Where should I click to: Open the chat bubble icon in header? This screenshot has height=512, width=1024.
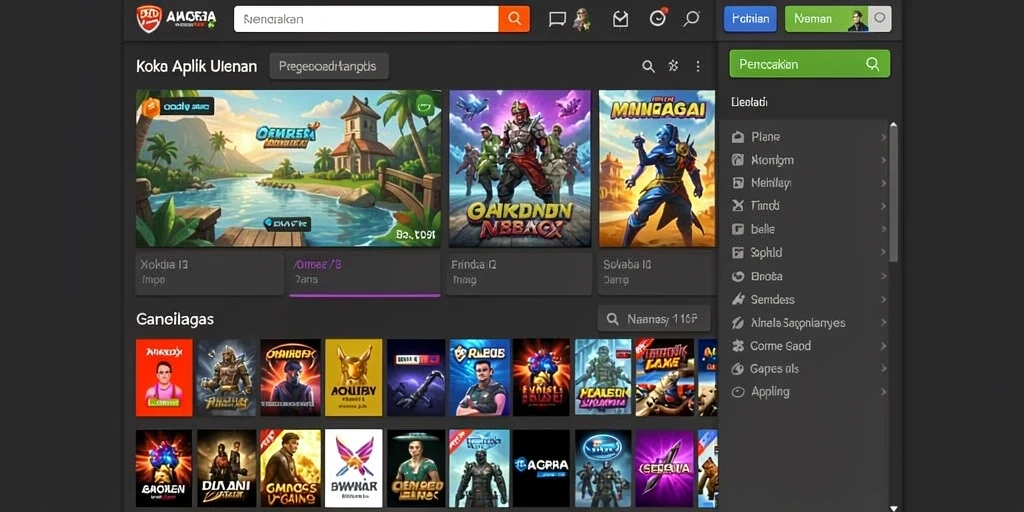557,19
